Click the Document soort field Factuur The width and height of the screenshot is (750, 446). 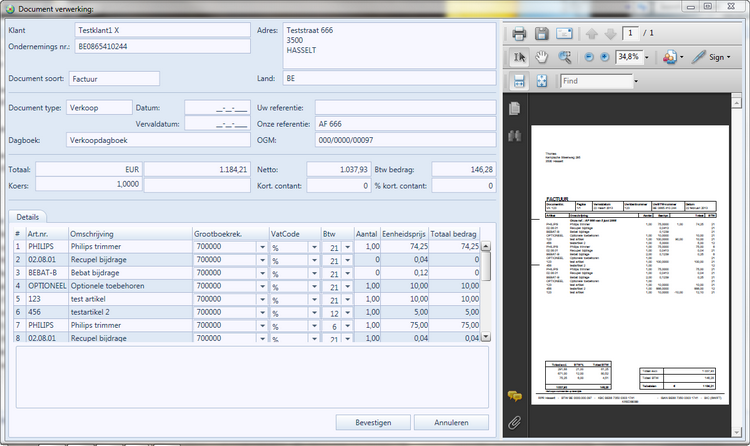(114, 79)
